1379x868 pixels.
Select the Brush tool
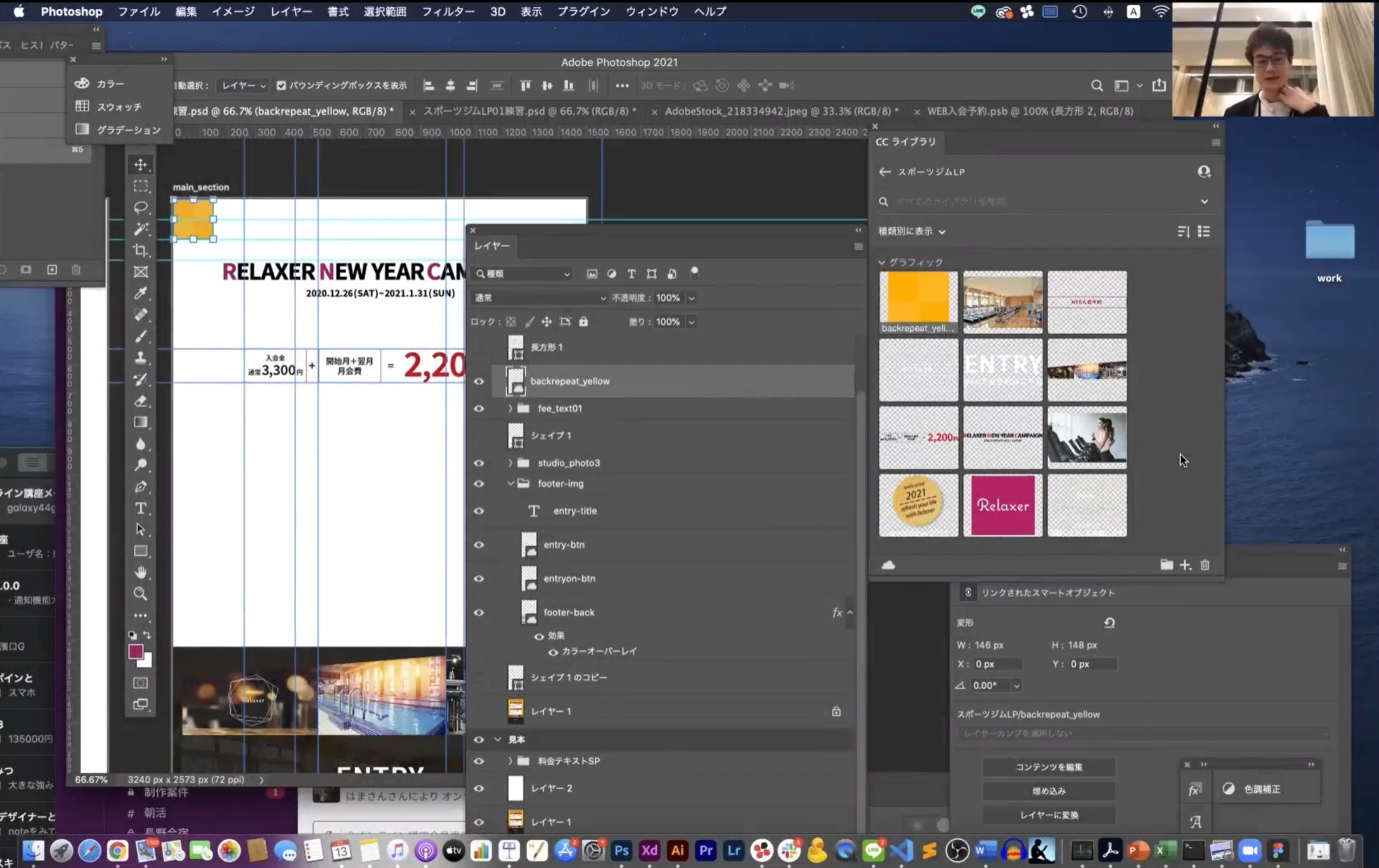click(x=141, y=336)
